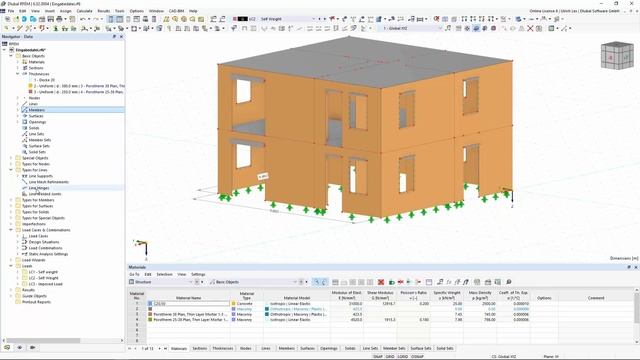Viewport: 640px width, 360px height.
Task: Select the Line Hinges item in the navigator
Action: 39,188
